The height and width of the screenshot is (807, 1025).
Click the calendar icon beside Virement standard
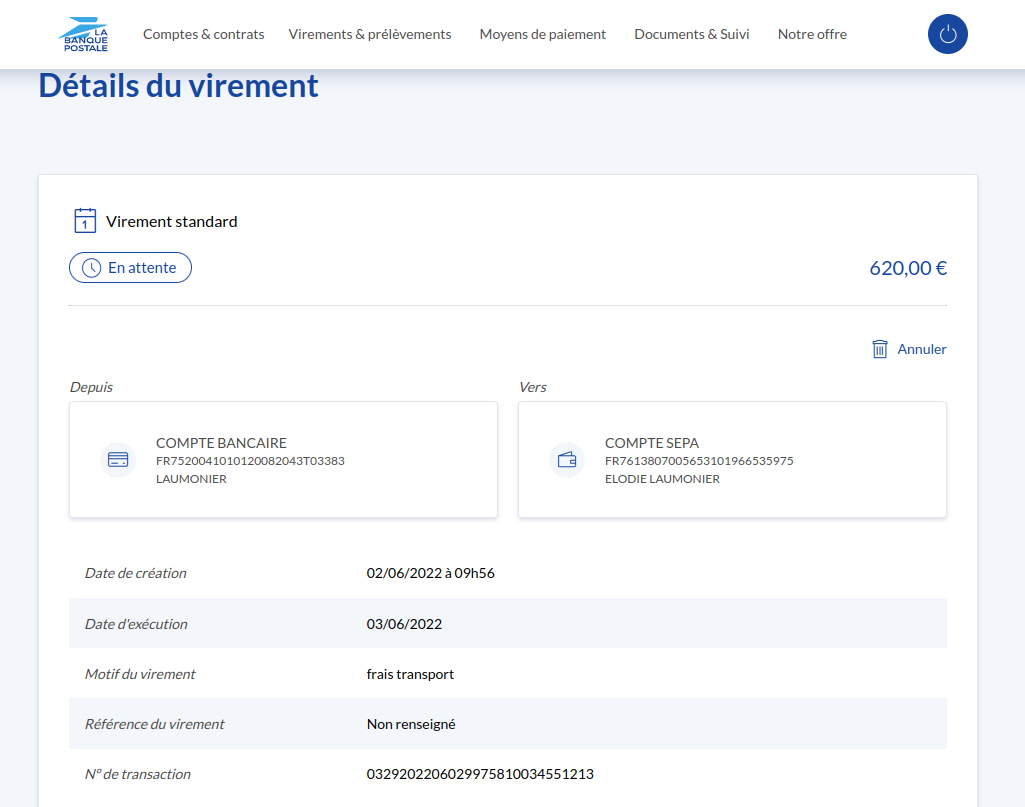click(85, 221)
